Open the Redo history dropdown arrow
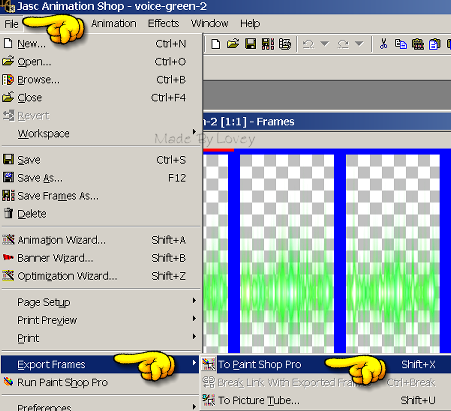The height and width of the screenshot is (411, 451). [359, 44]
